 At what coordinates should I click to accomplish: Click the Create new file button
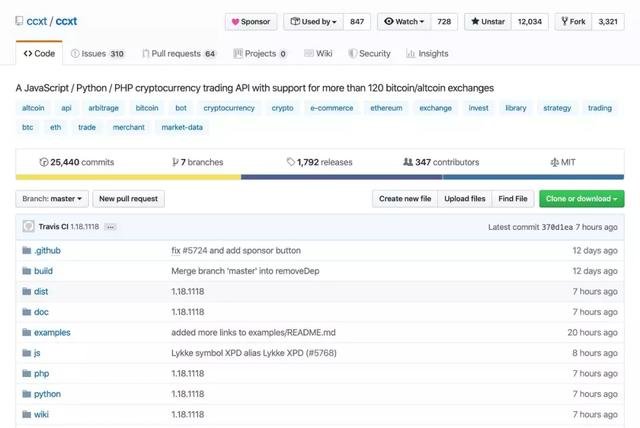pyautogui.click(x=405, y=199)
